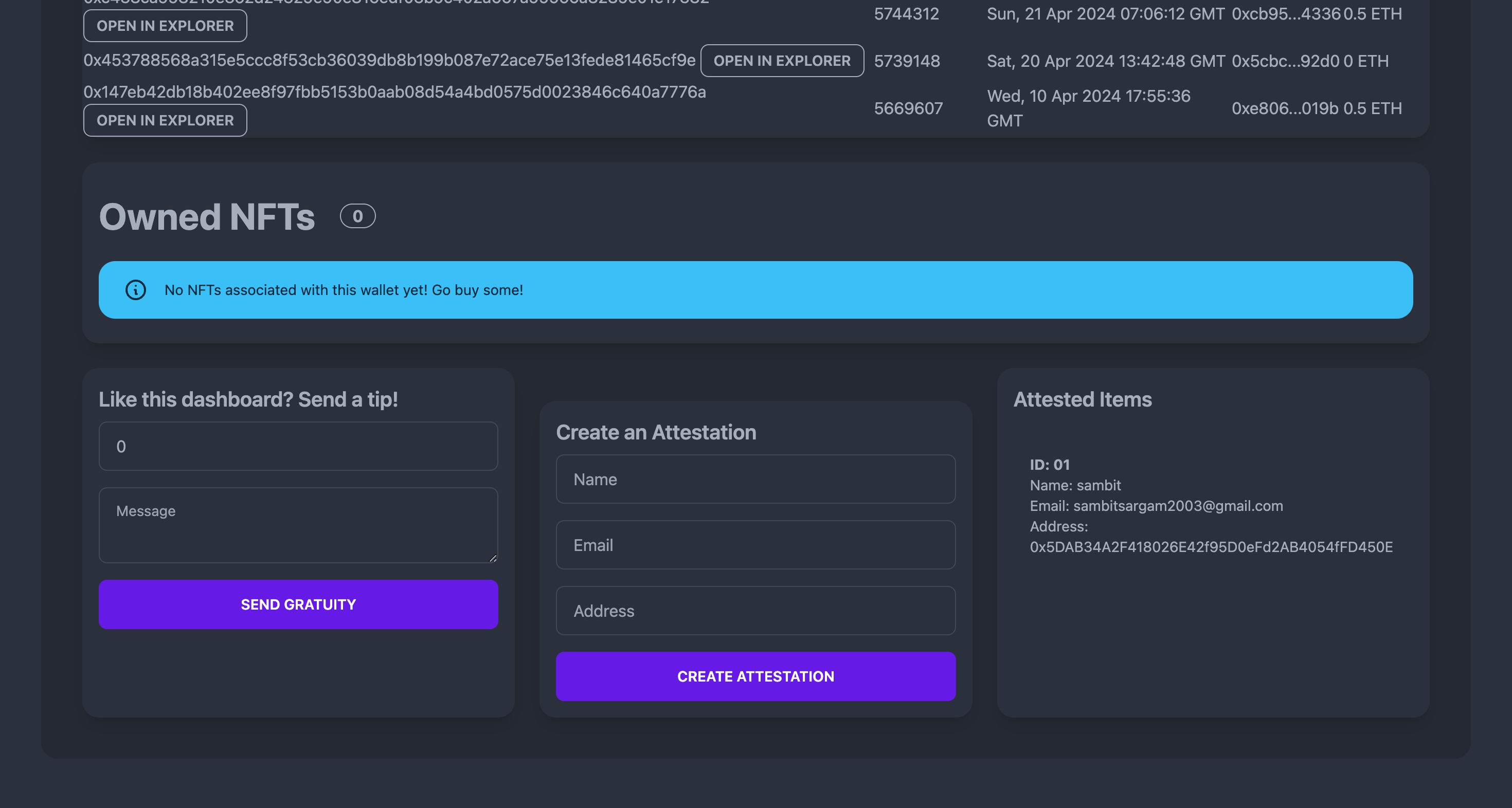Click the Owned NFTs heading
Viewport: 1512px width, 808px height.
coord(207,216)
